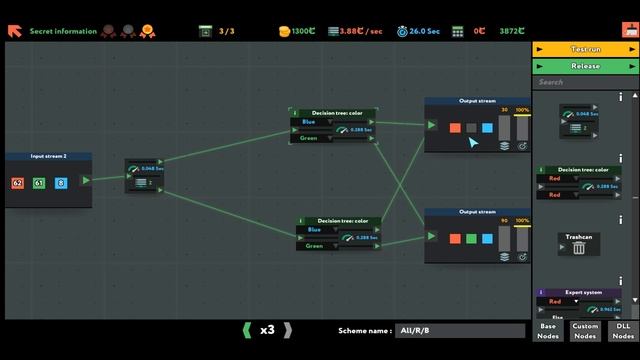Switch to DLL Nodes tab
Viewport: 640px width, 360px height.
coord(623,331)
